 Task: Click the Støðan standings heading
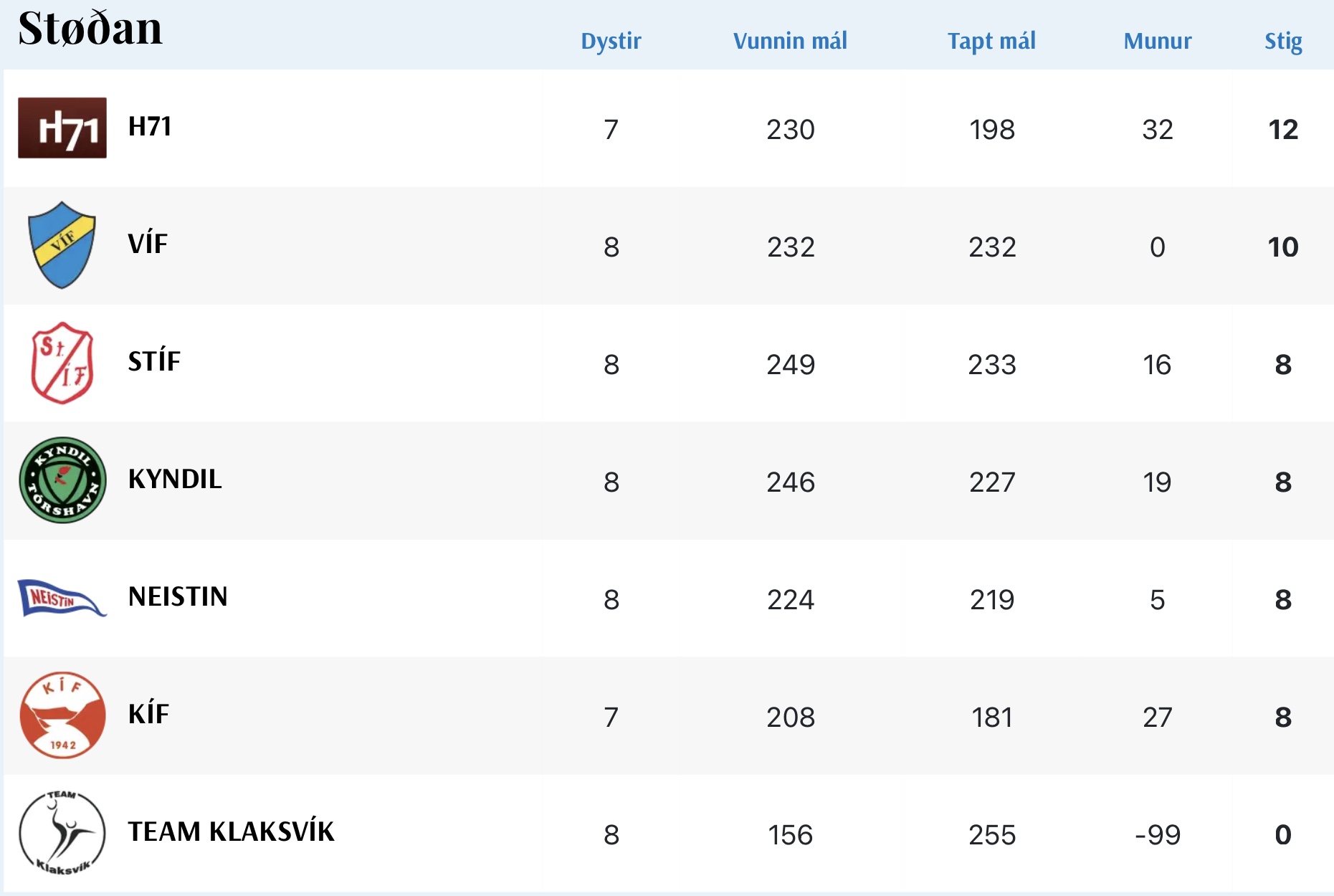click(90, 29)
